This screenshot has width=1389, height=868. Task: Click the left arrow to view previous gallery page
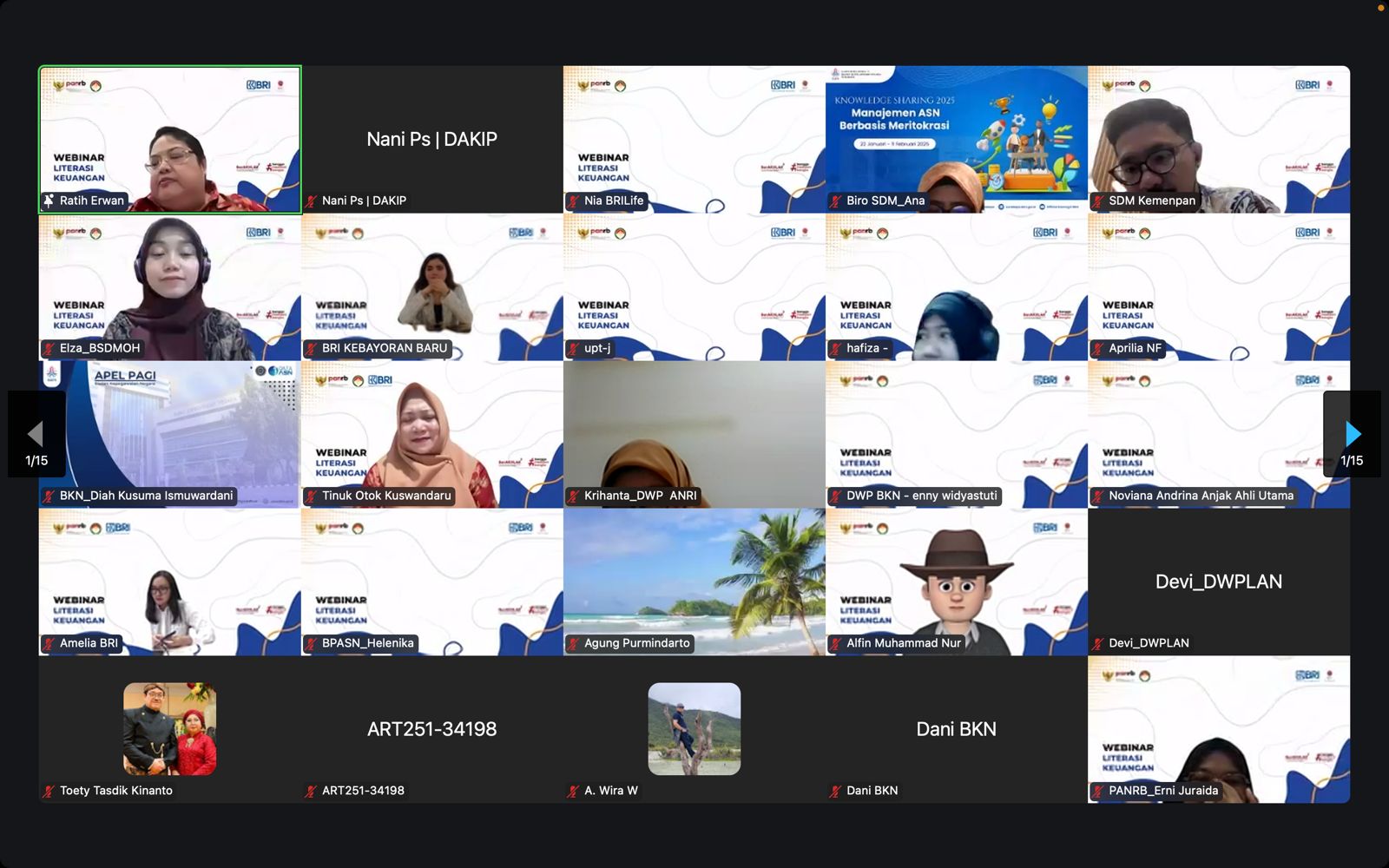pyautogui.click(x=36, y=433)
